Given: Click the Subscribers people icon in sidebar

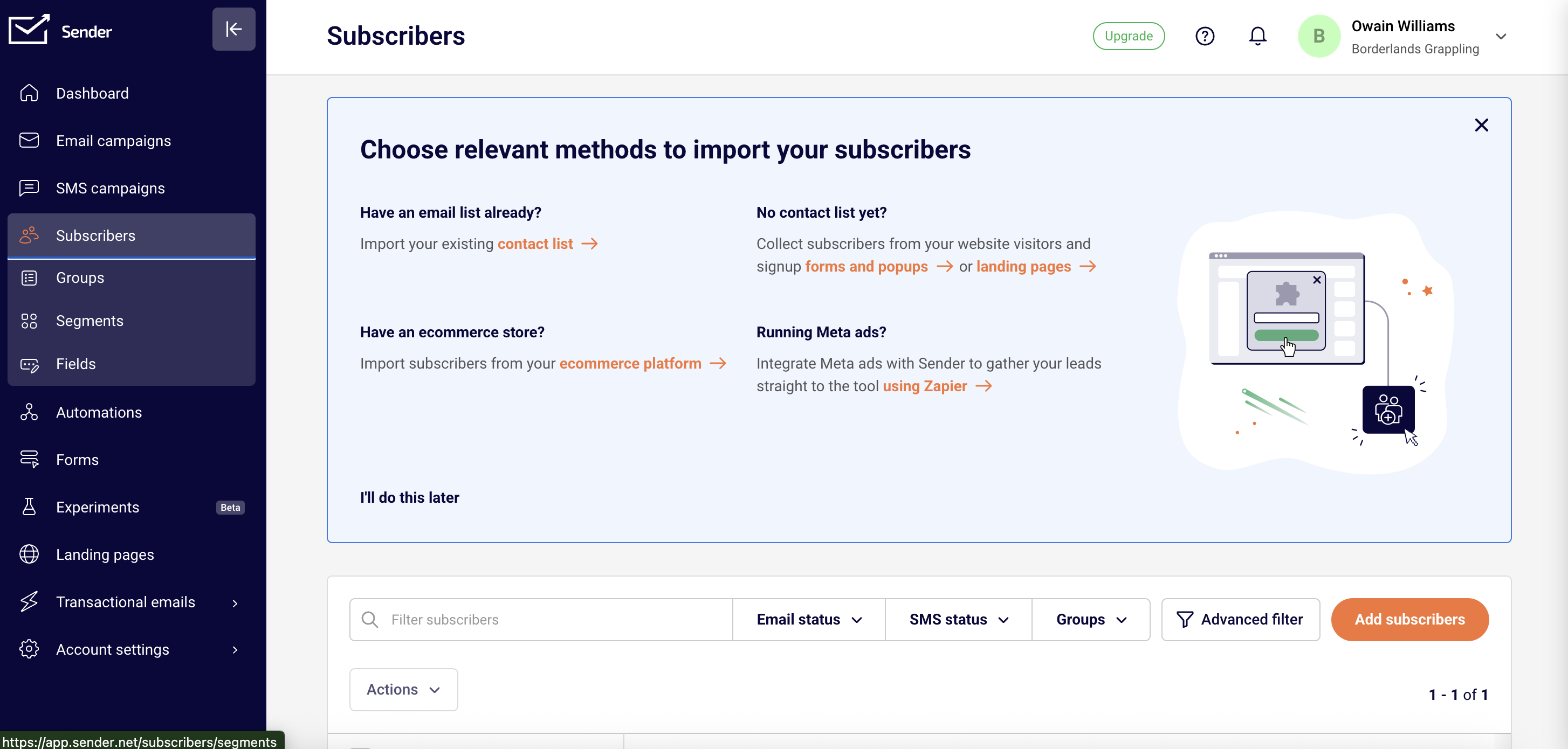Looking at the screenshot, I should pyautogui.click(x=29, y=235).
